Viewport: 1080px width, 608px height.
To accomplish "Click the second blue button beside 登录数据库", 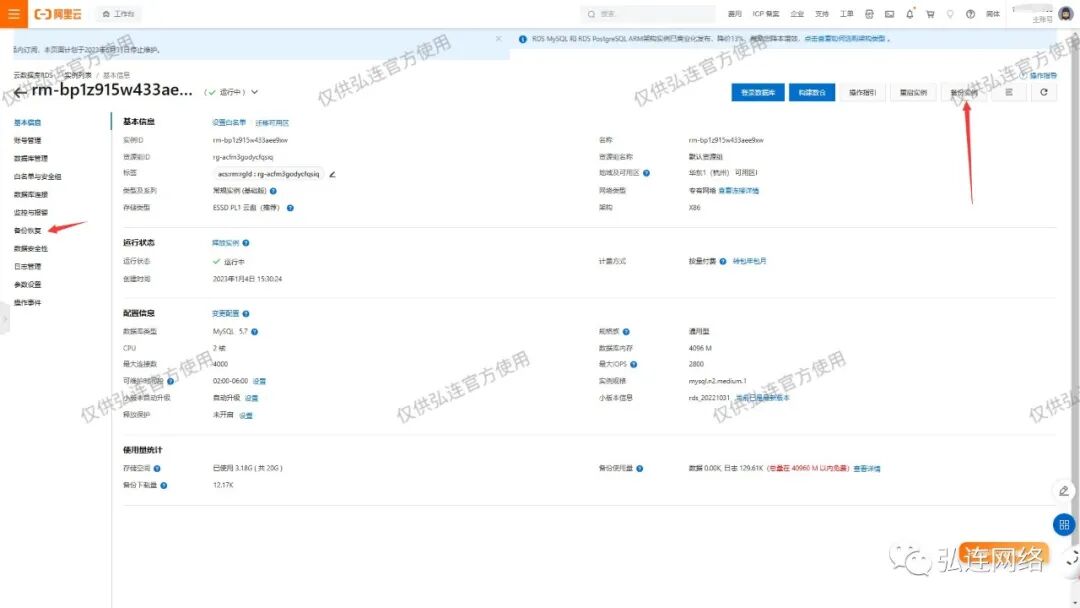I will click(812, 92).
